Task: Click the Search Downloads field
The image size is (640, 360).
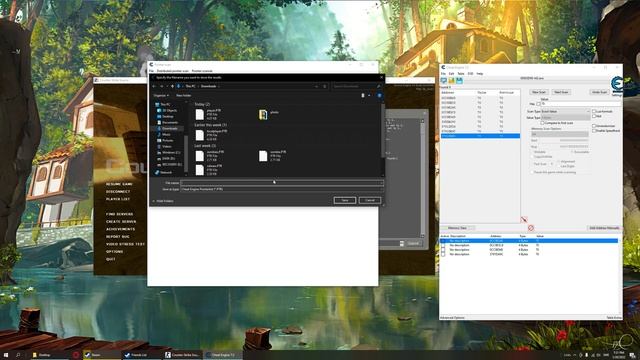Action: (x=357, y=86)
